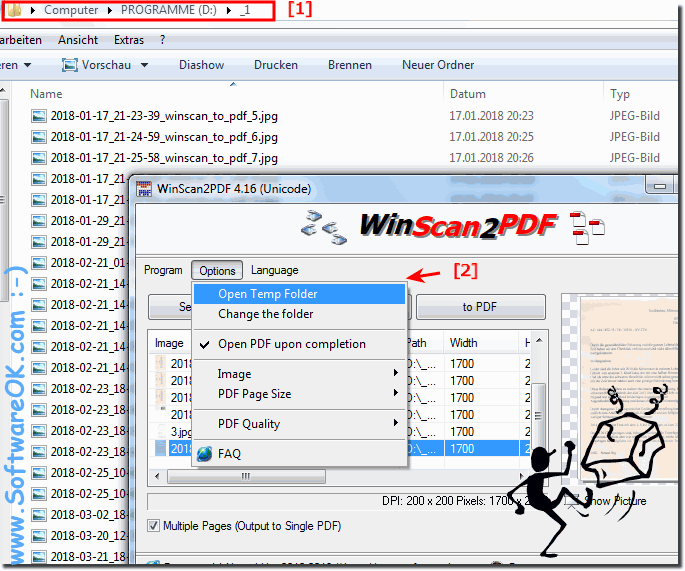Click date cell 17.01.2018 20:23
685x571 pixels.
click(491, 116)
